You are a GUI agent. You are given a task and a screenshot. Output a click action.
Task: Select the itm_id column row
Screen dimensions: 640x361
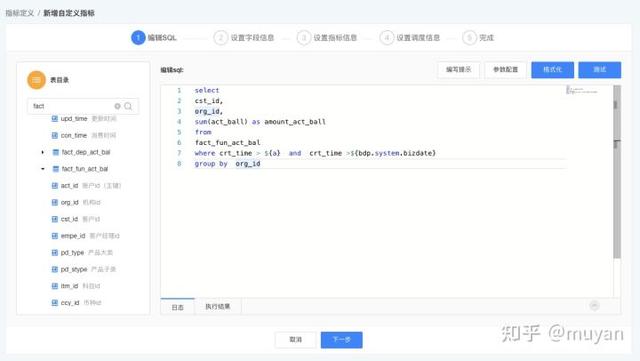pyautogui.click(x=76, y=286)
